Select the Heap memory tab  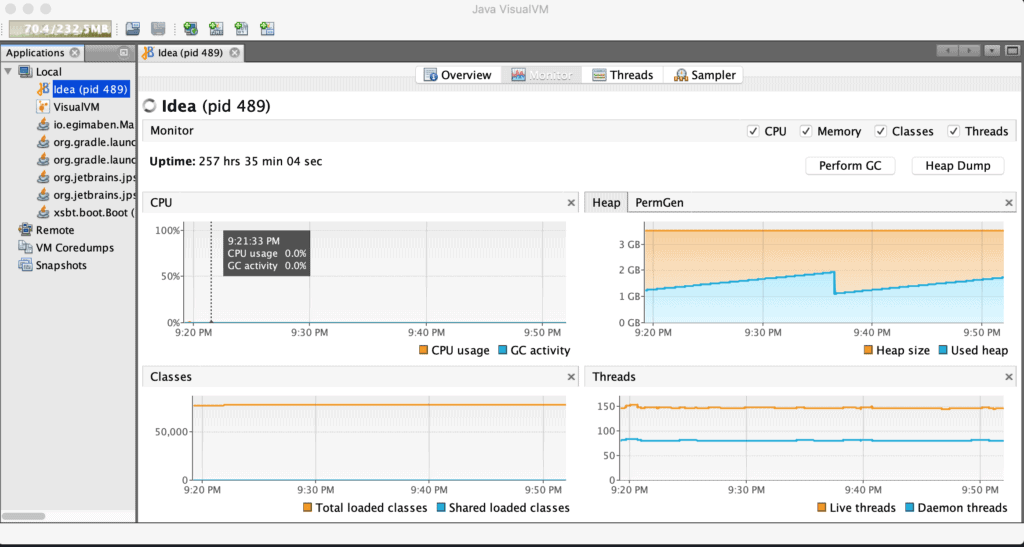[x=606, y=202]
